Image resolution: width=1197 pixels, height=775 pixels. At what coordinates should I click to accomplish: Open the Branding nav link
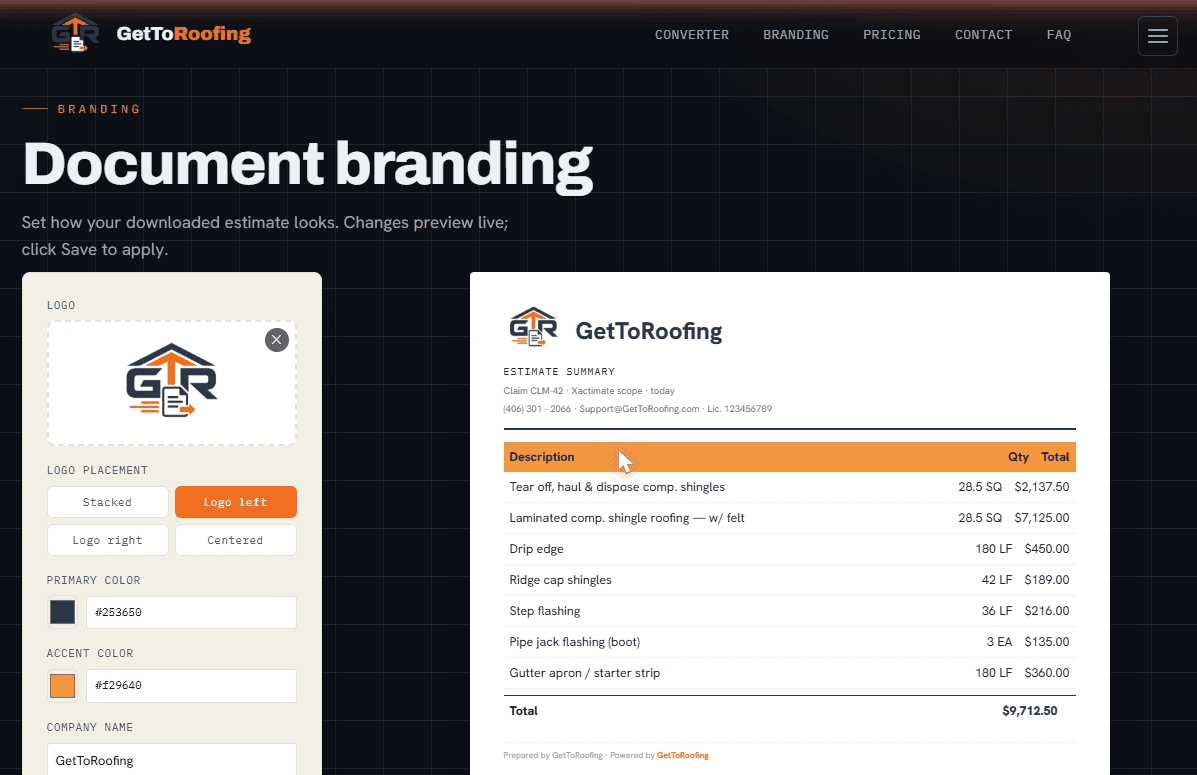795,35
